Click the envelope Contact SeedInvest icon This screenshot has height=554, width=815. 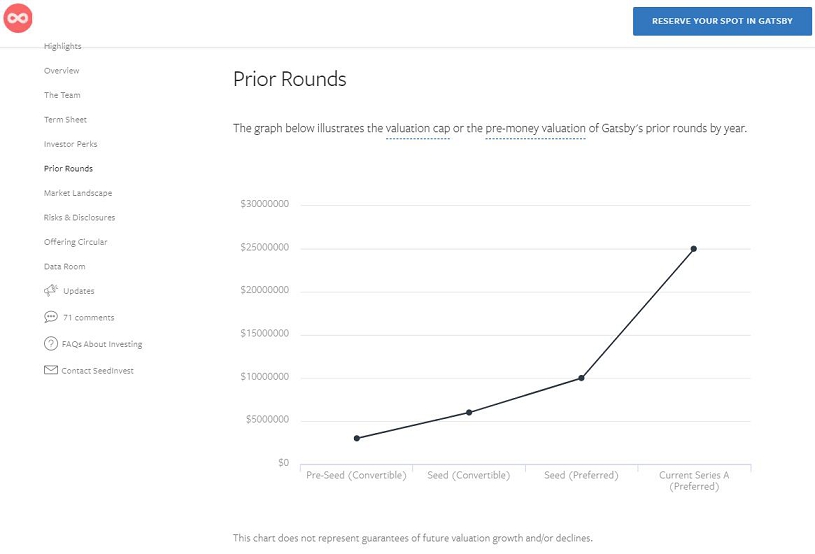tap(51, 370)
